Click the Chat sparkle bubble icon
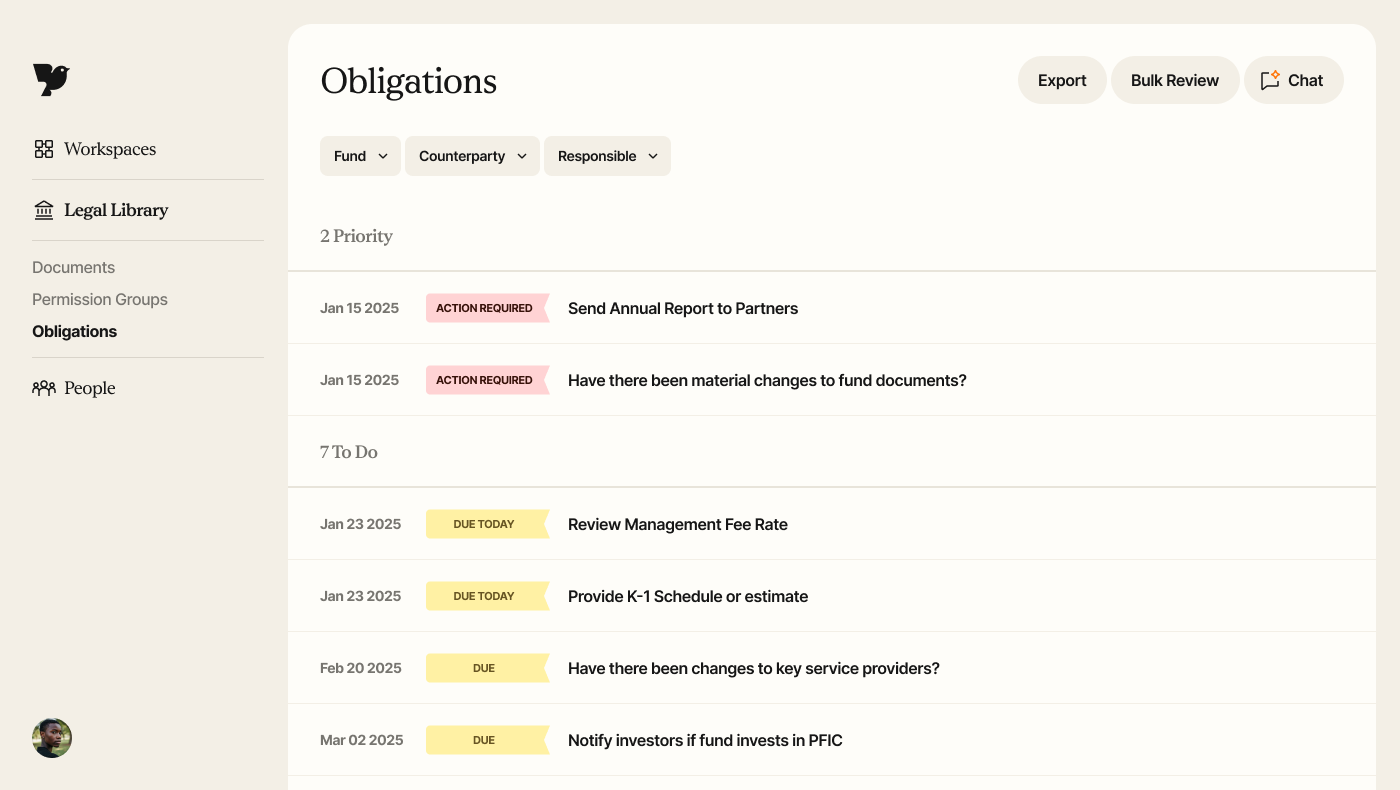This screenshot has width=1400, height=790. (x=1270, y=80)
